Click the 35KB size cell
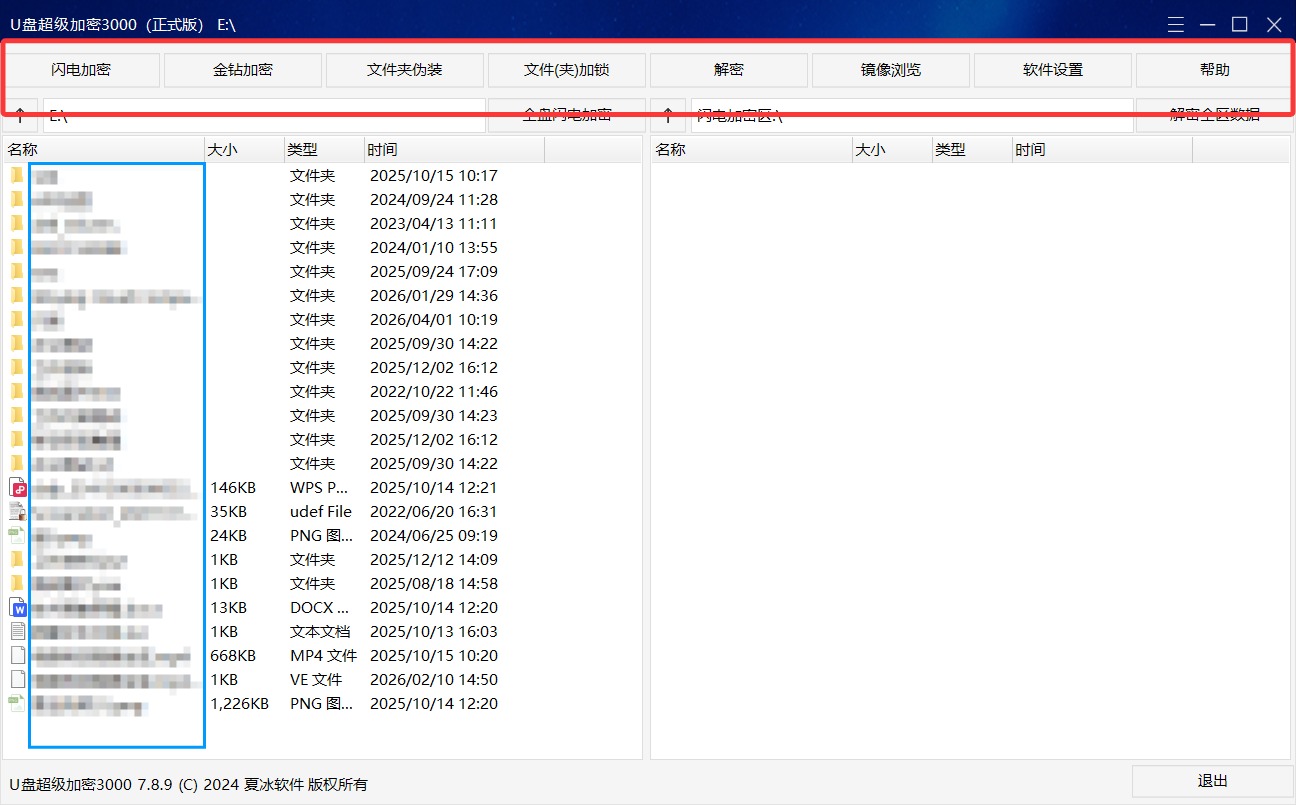The width and height of the screenshot is (1296, 805). tap(229, 512)
